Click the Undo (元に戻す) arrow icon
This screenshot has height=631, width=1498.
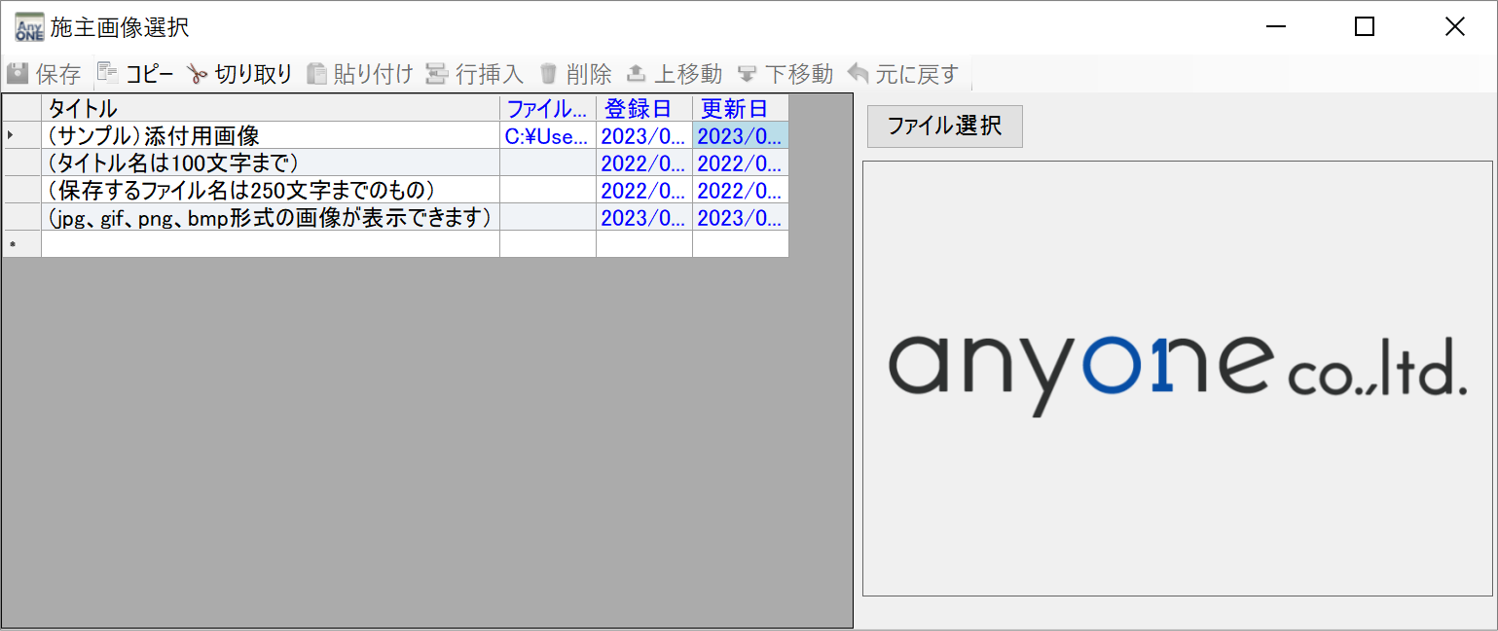coord(858,74)
